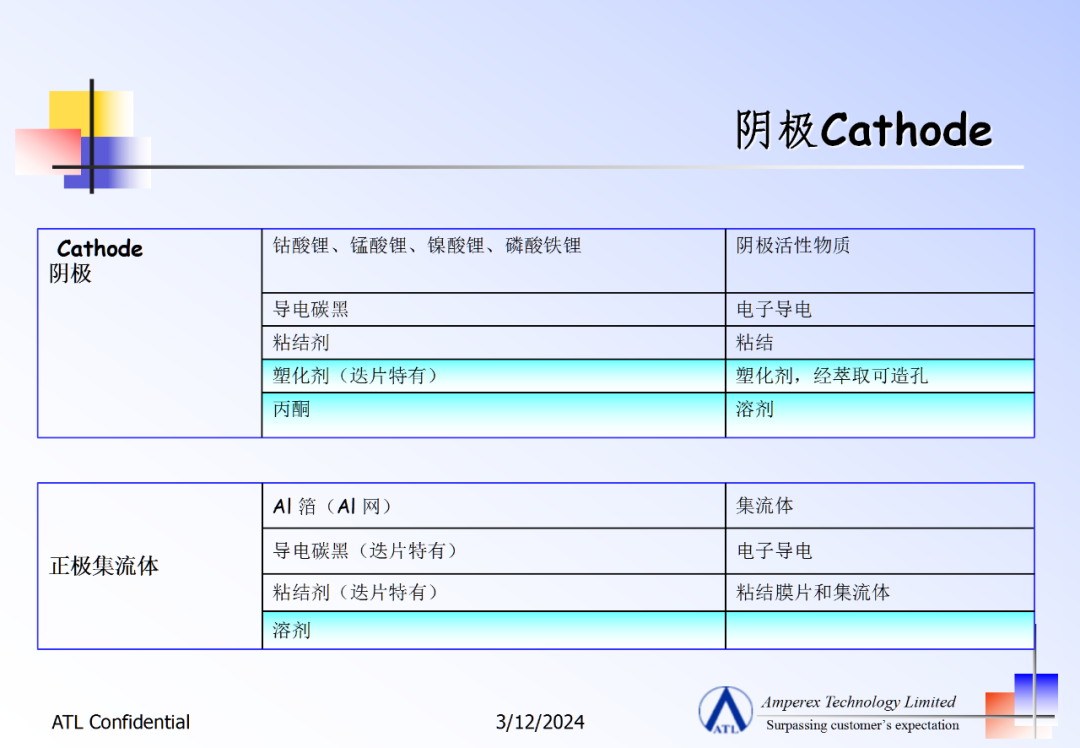
Task: Click the 粘结 function cell
Action: pyautogui.click(x=880, y=342)
